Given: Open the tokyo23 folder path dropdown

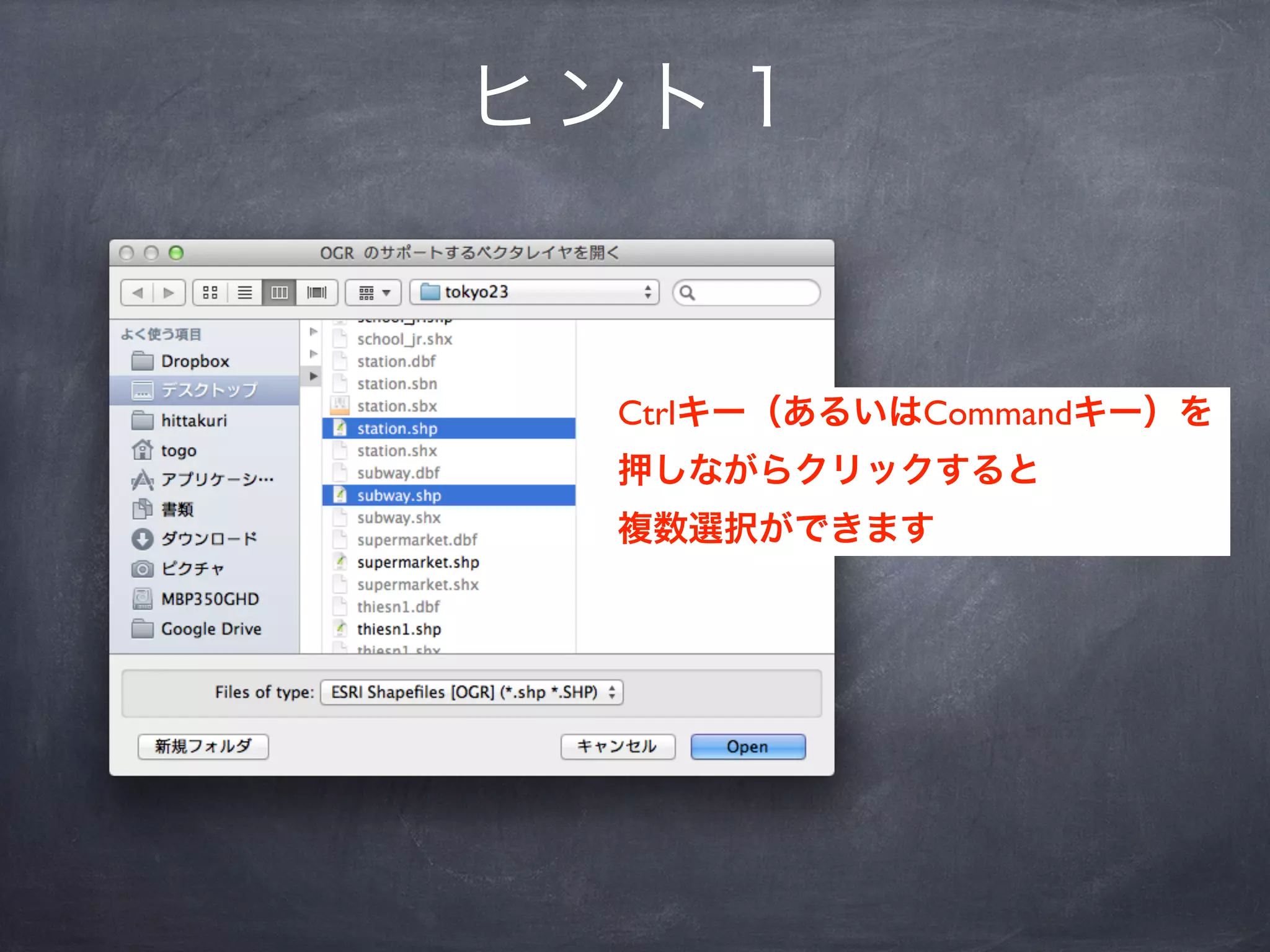Looking at the screenshot, I should 534,292.
